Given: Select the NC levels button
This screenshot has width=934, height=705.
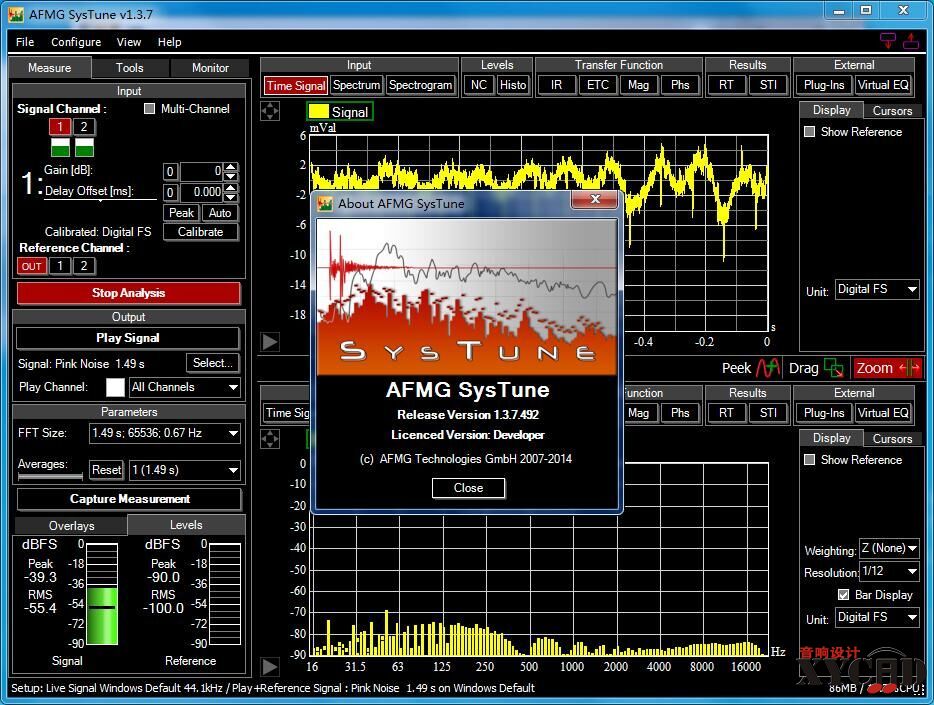Looking at the screenshot, I should coord(479,85).
